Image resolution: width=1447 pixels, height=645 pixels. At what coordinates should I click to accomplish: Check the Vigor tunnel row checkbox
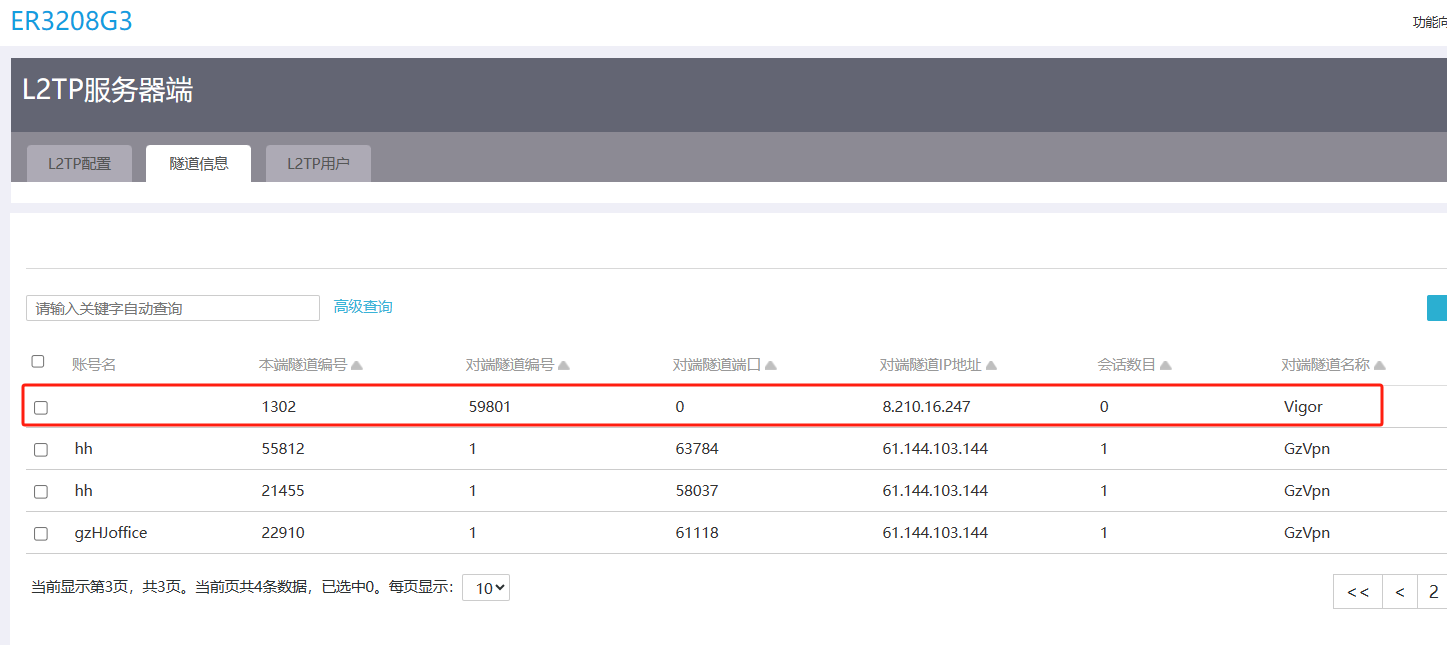coord(41,408)
